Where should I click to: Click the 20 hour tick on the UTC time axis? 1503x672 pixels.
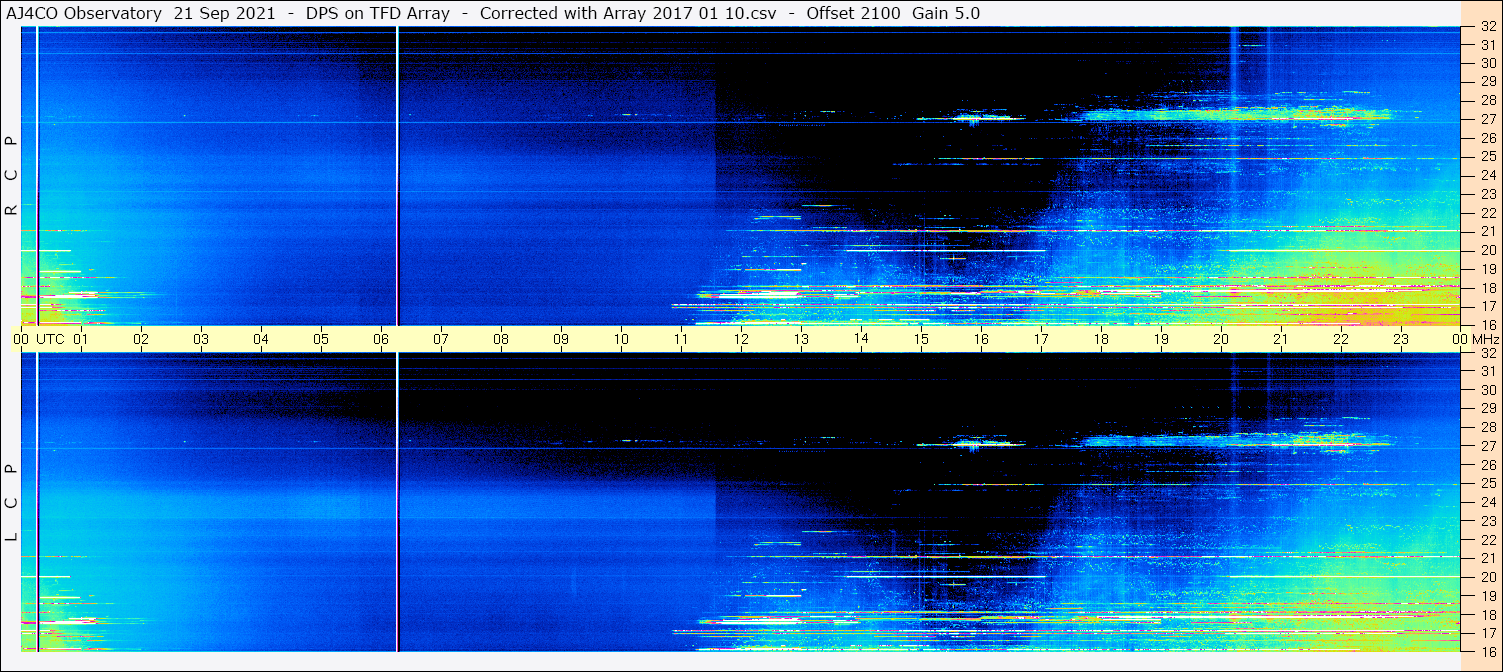click(x=1221, y=338)
